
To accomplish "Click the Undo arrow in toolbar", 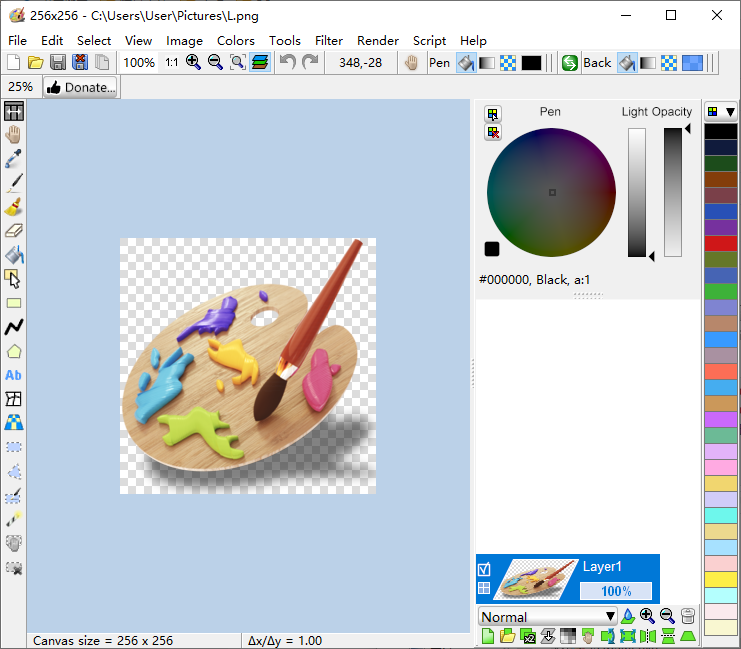I will 288,63.
